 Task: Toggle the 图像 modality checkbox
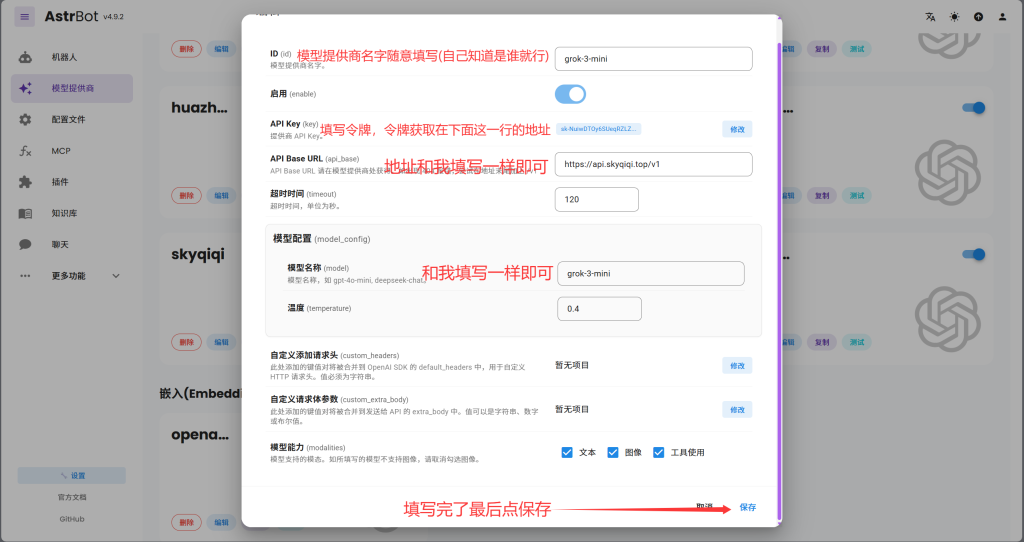pyautogui.click(x=613, y=452)
